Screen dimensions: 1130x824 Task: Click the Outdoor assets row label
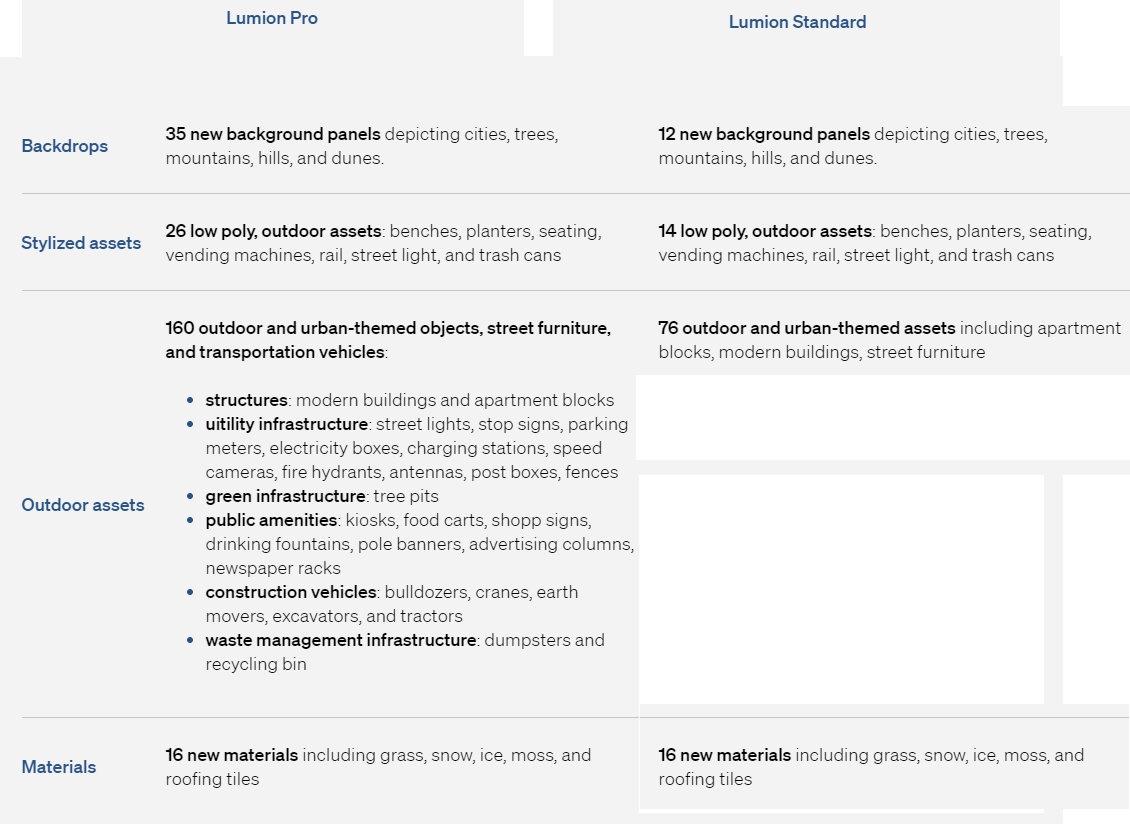[x=83, y=505]
